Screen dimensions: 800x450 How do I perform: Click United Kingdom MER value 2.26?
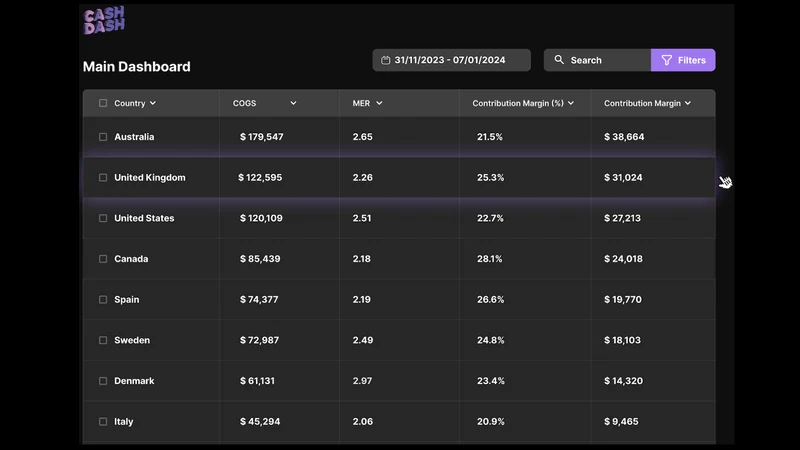click(x=363, y=178)
